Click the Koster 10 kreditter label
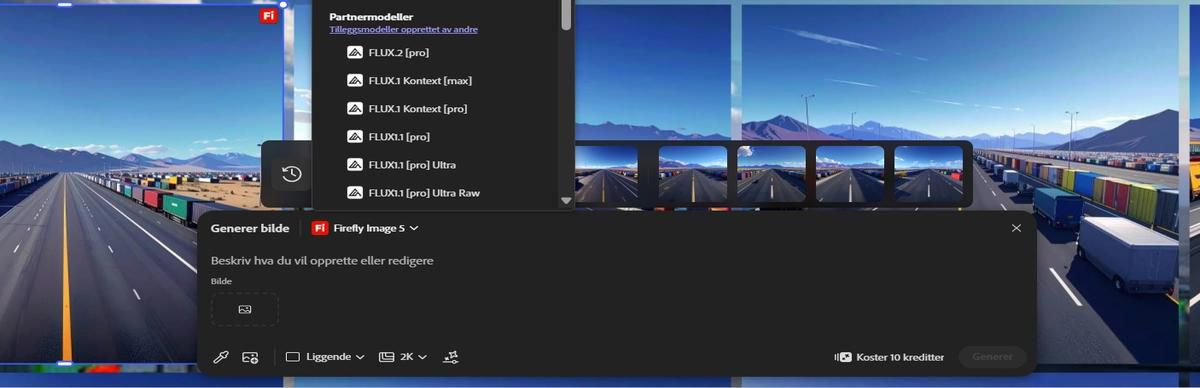This screenshot has height=388, width=1200. (900, 357)
